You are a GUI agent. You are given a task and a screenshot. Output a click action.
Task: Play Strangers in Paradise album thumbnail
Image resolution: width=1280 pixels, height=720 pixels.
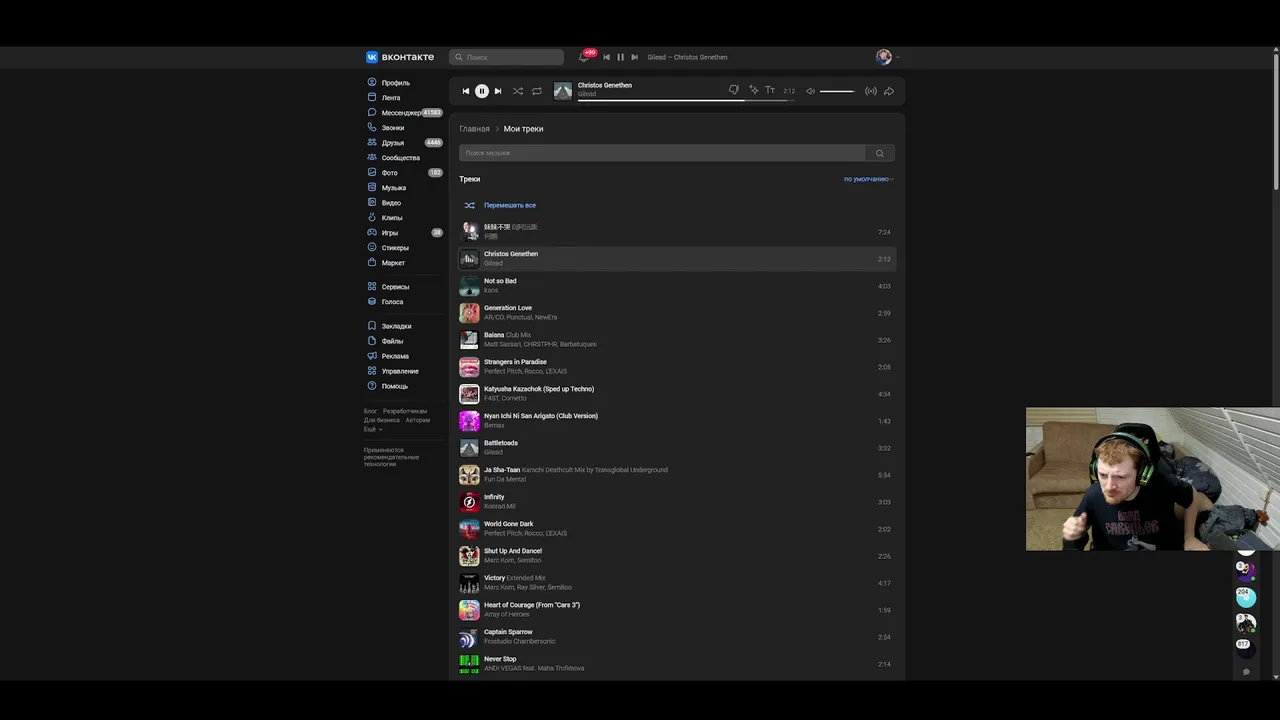click(469, 367)
